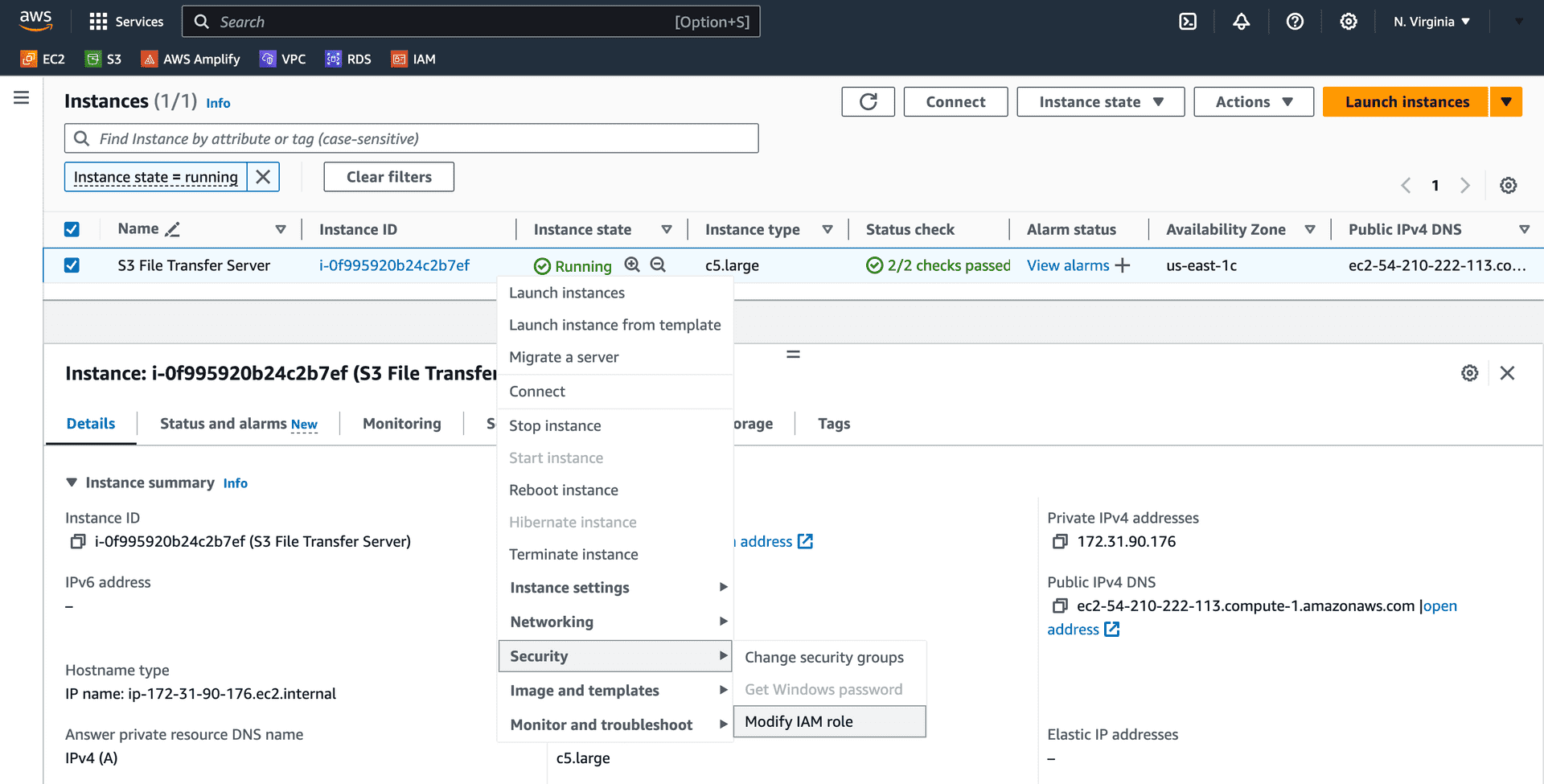The height and width of the screenshot is (784, 1544).
Task: Expand Image and templates submenu
Action: [x=615, y=691]
